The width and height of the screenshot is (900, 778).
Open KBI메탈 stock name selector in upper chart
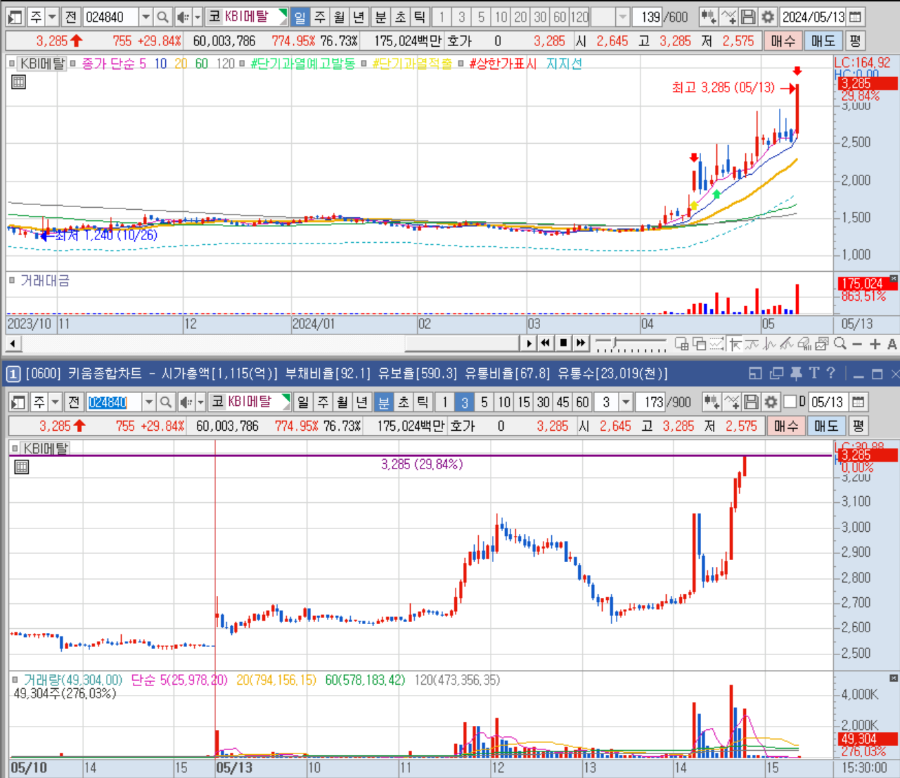pyautogui.click(x=247, y=17)
